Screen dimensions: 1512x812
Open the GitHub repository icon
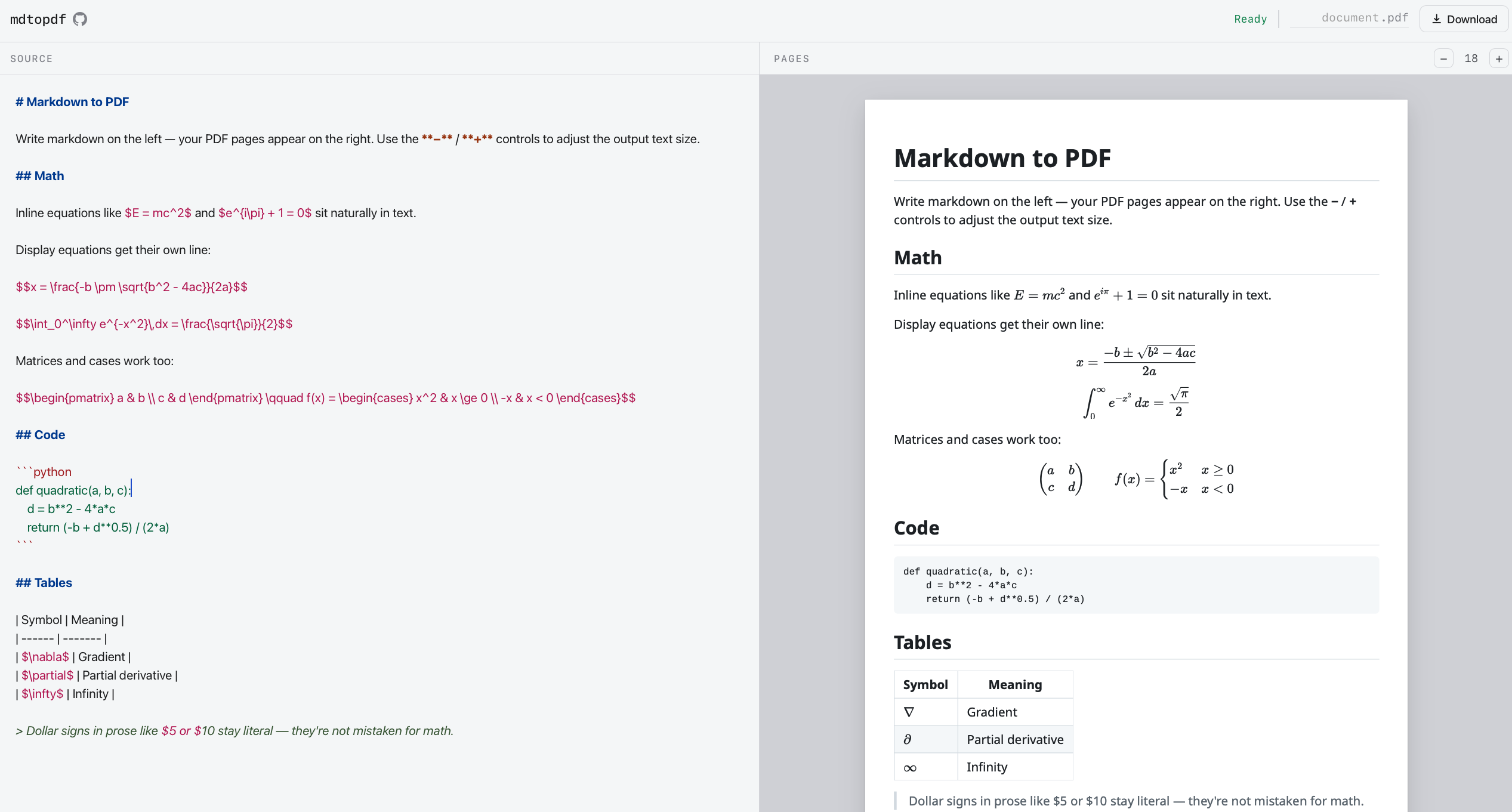click(80, 19)
